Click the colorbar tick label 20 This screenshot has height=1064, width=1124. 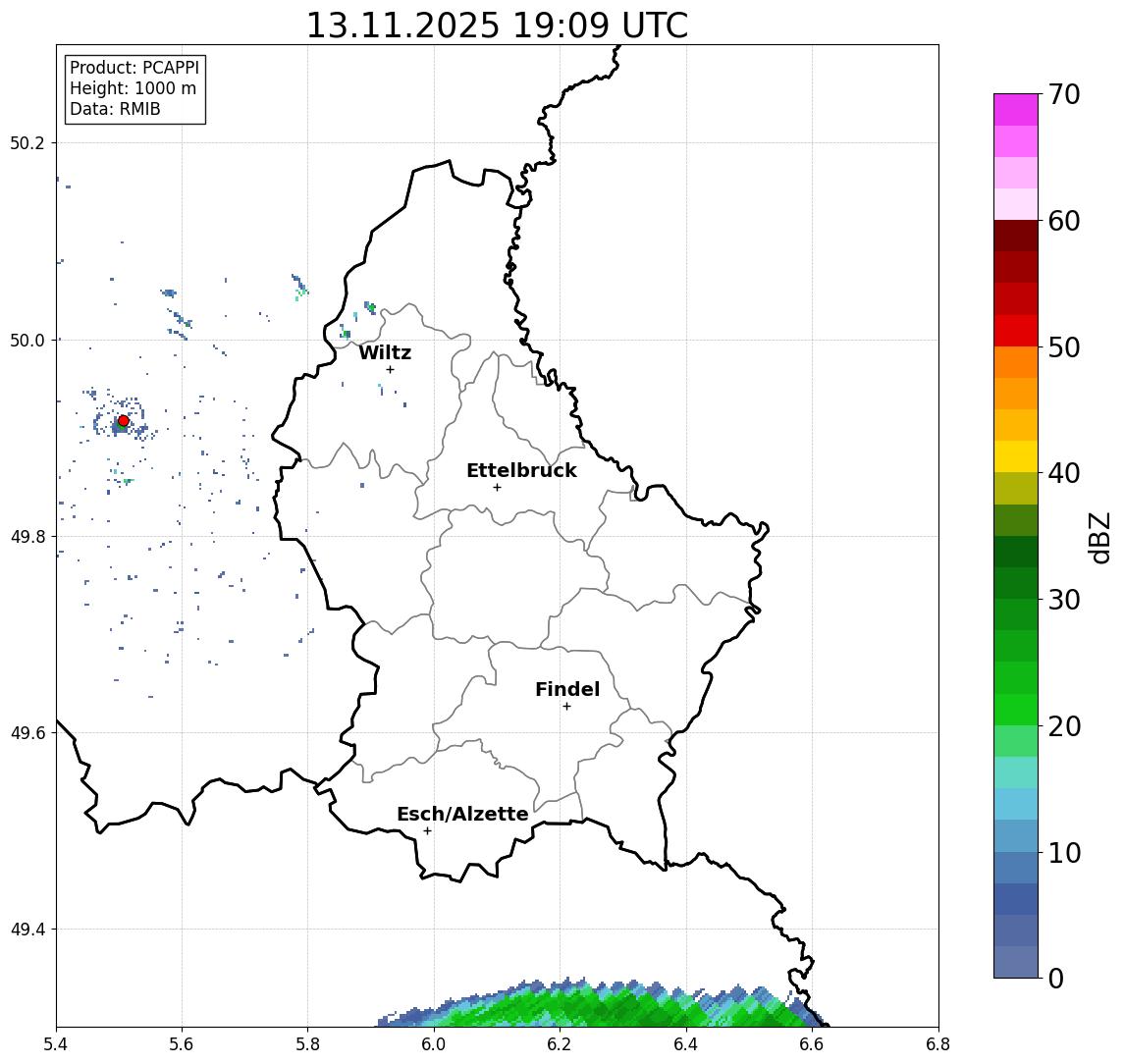1064,726
